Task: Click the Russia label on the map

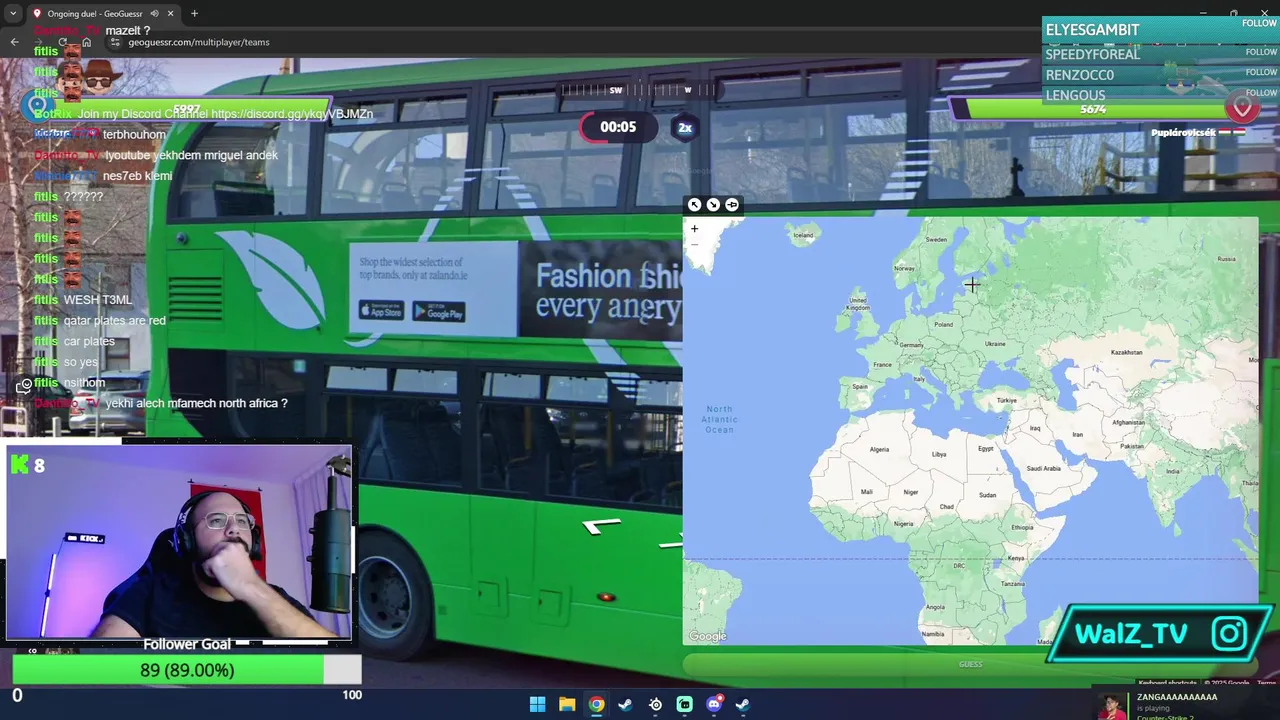Action: [x=1227, y=259]
